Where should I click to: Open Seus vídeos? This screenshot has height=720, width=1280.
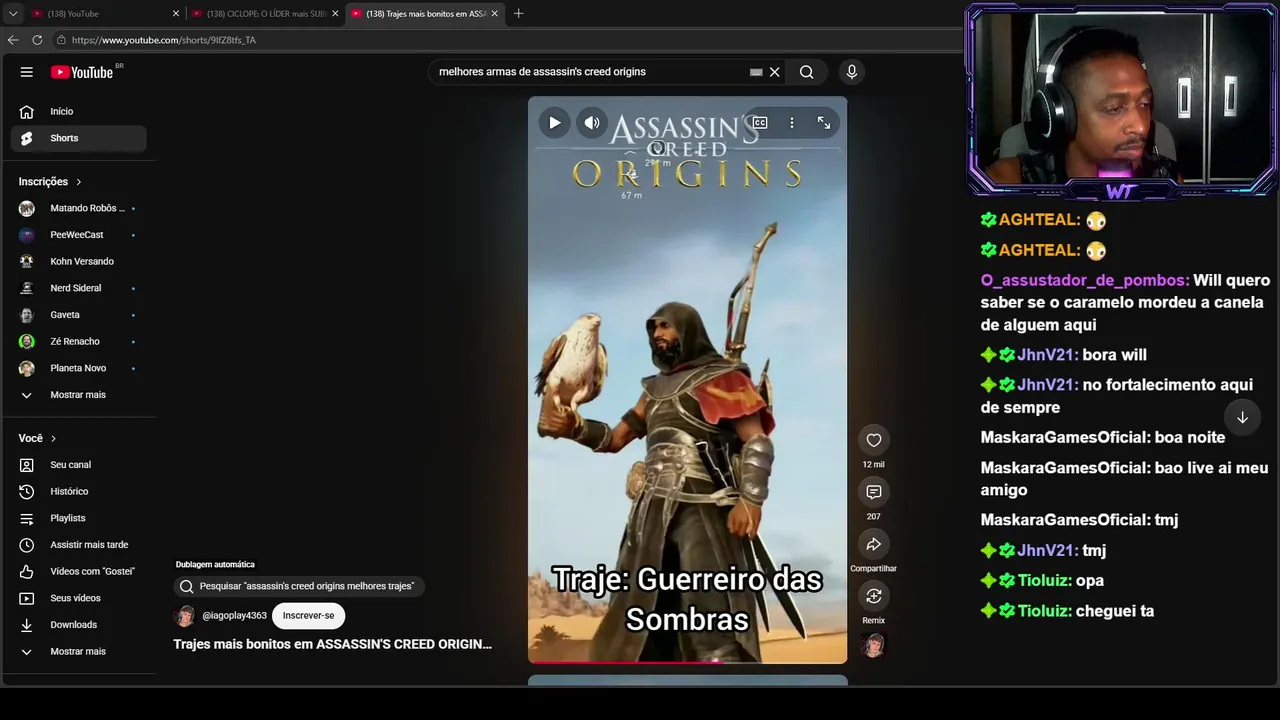(x=78, y=598)
